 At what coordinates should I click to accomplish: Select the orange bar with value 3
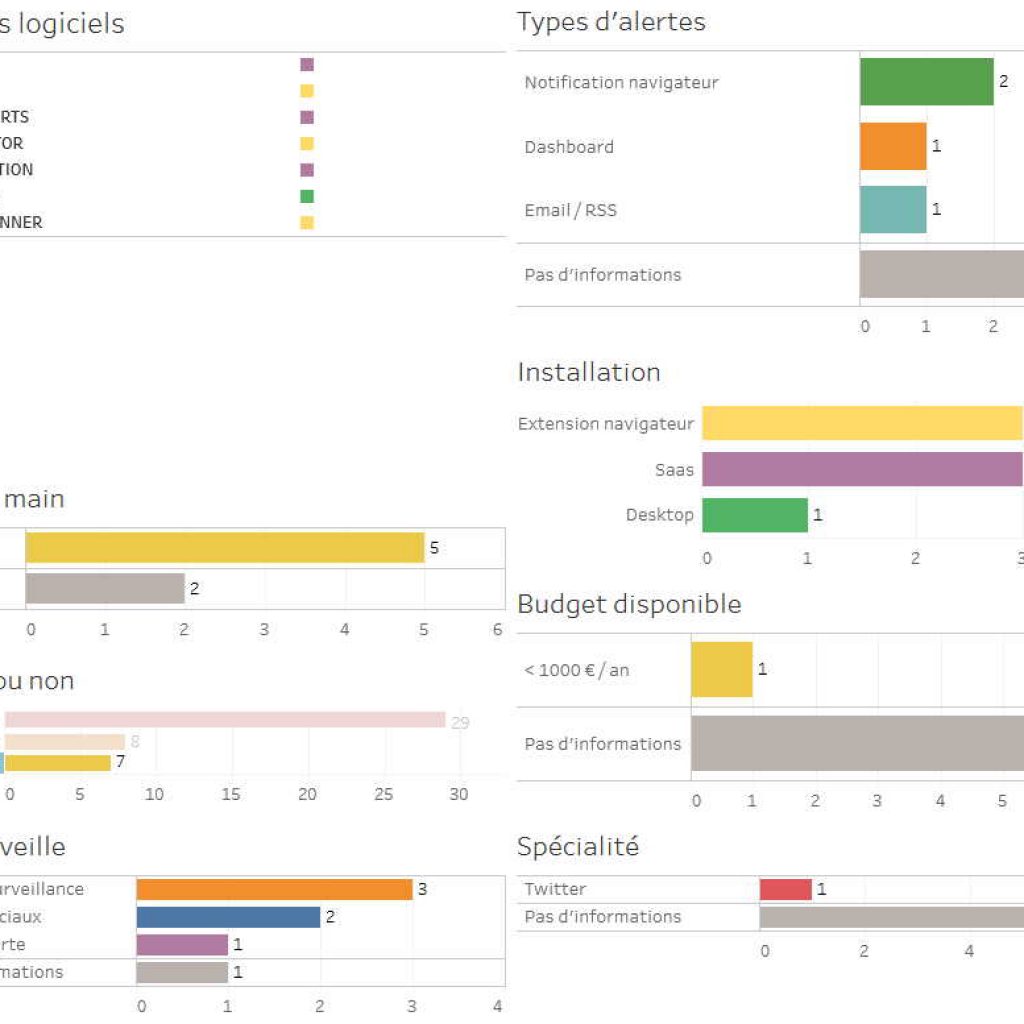click(275, 889)
